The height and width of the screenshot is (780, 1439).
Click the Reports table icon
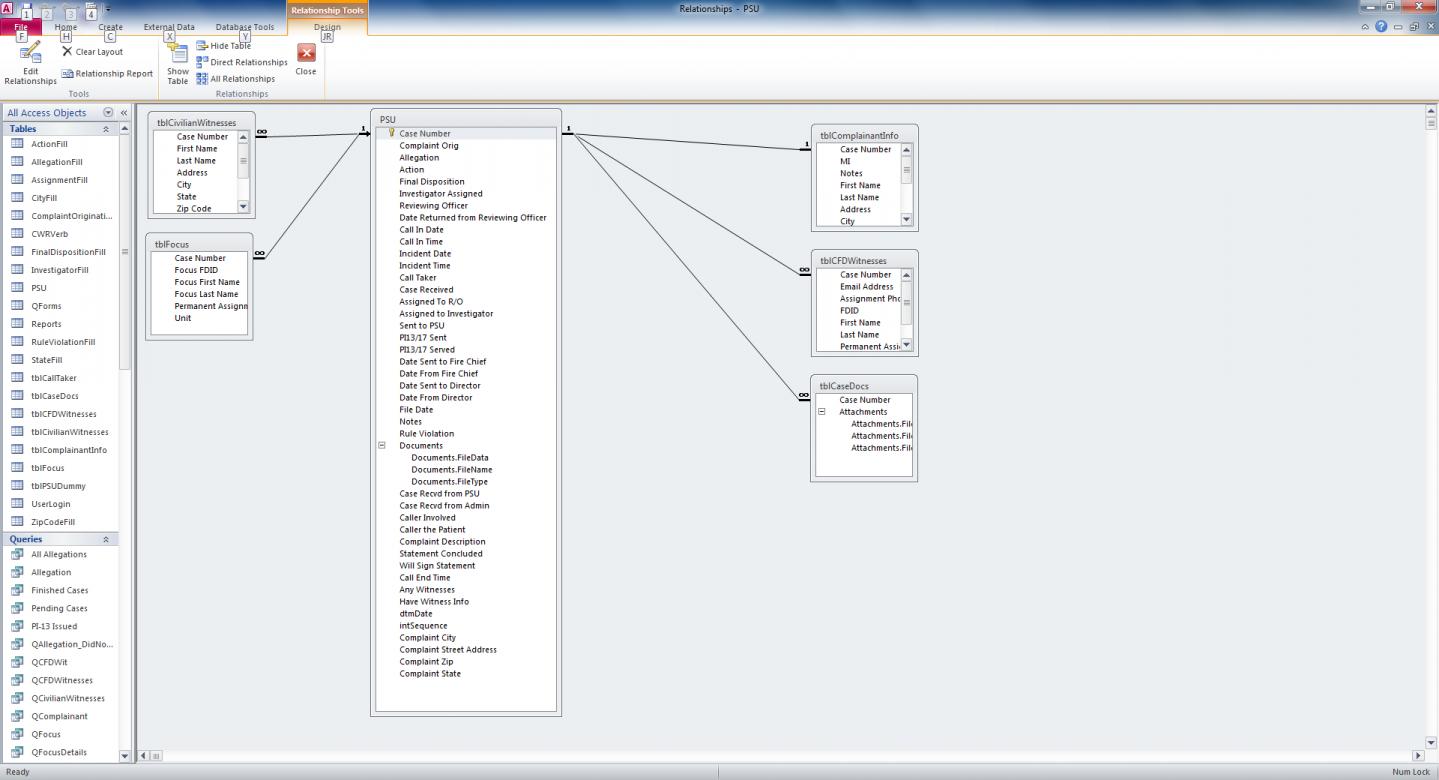pos(17,324)
